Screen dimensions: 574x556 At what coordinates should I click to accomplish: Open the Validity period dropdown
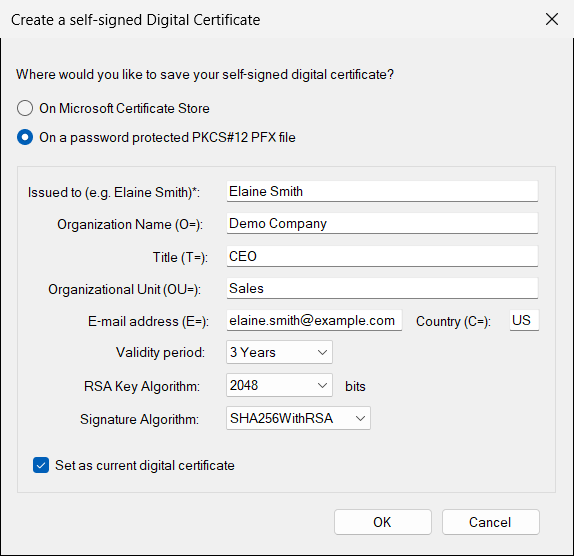coord(279,352)
